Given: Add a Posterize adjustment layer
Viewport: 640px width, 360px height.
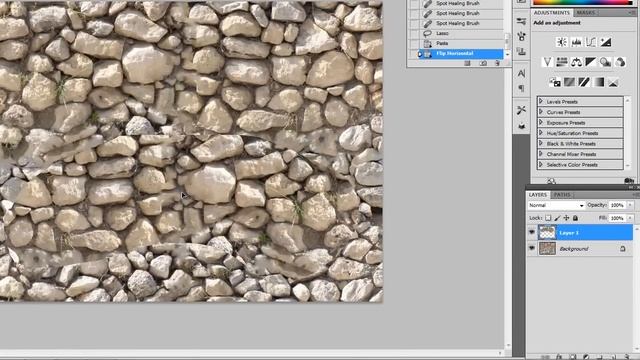Looking at the screenshot, I should pos(569,82).
